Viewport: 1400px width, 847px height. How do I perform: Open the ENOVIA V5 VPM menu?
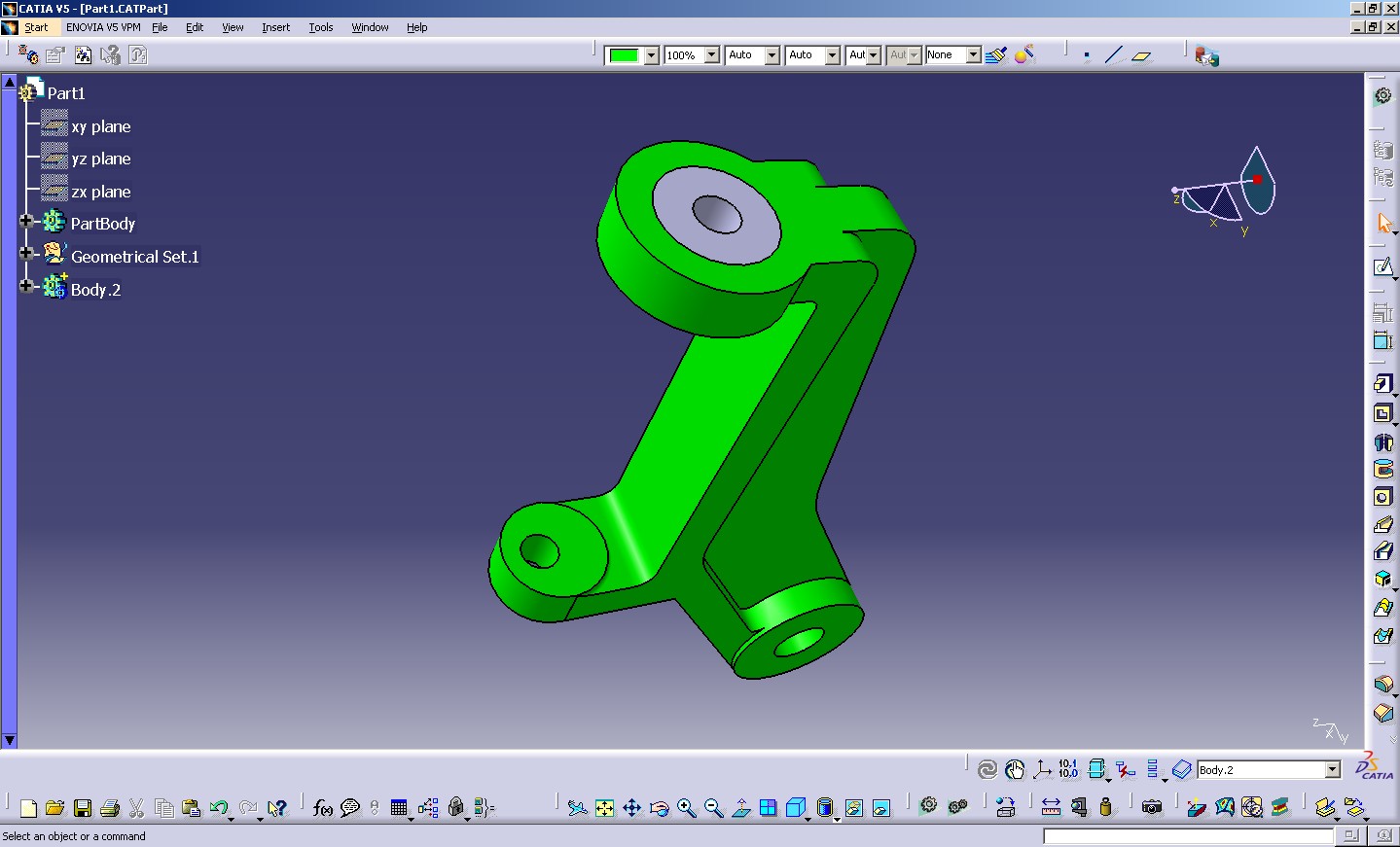point(103,27)
